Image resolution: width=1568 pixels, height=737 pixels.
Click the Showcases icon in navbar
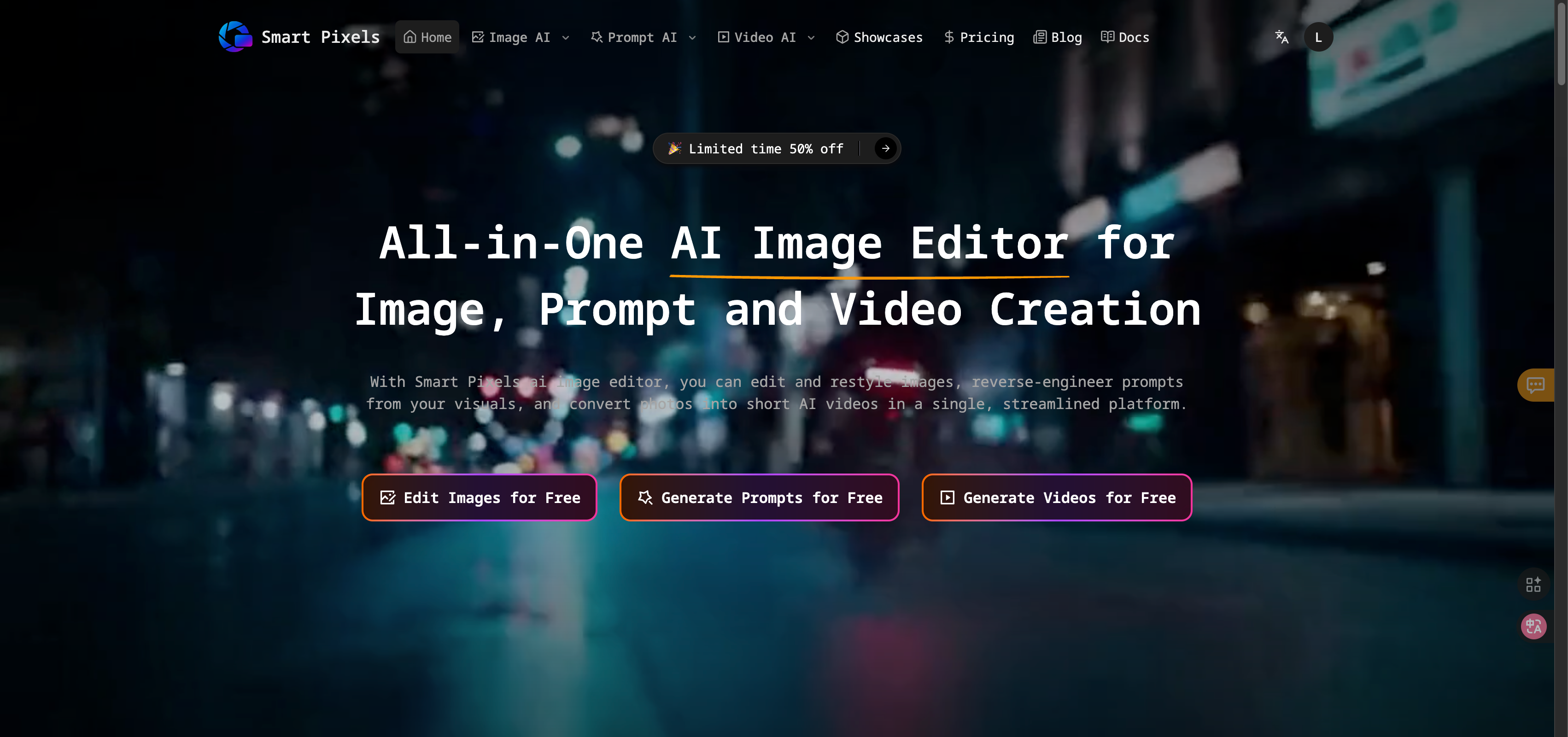[842, 37]
